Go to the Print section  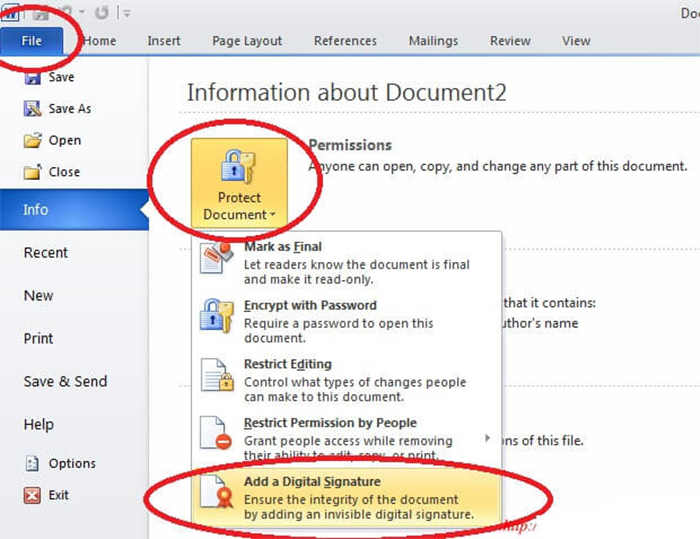38,338
